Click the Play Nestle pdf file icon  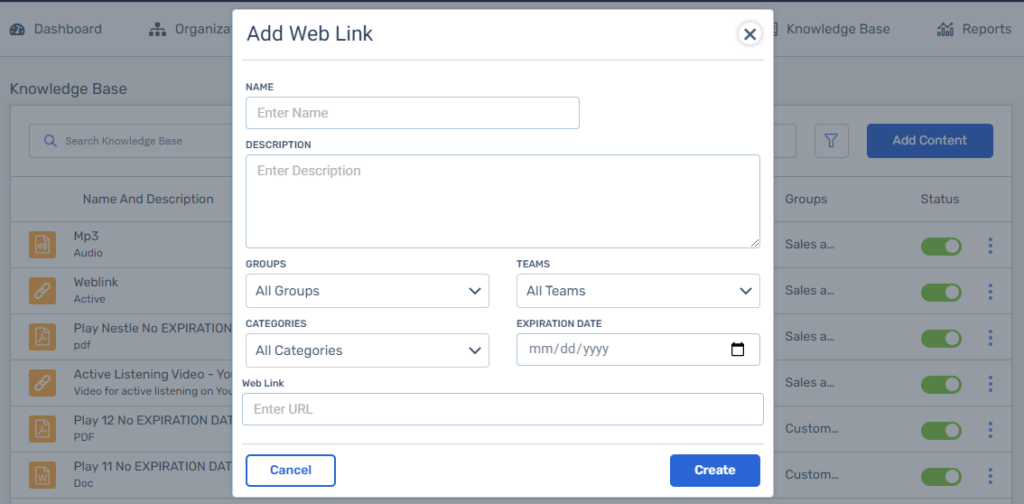42,336
